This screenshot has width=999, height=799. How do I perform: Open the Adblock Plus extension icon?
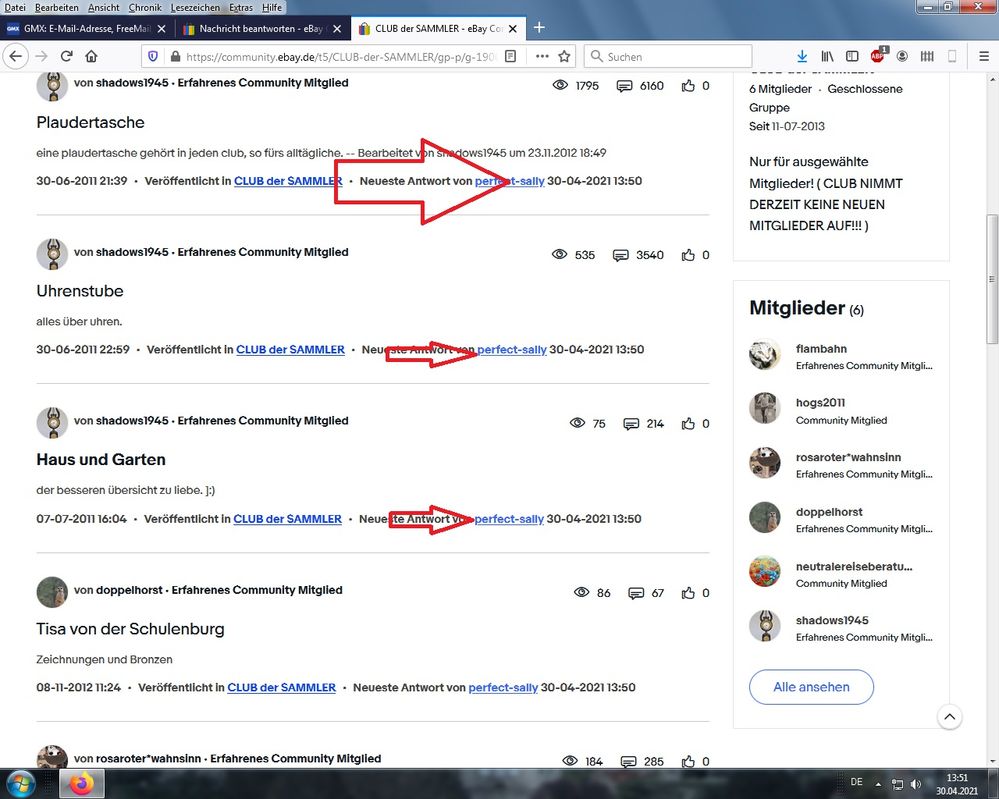[x=878, y=57]
